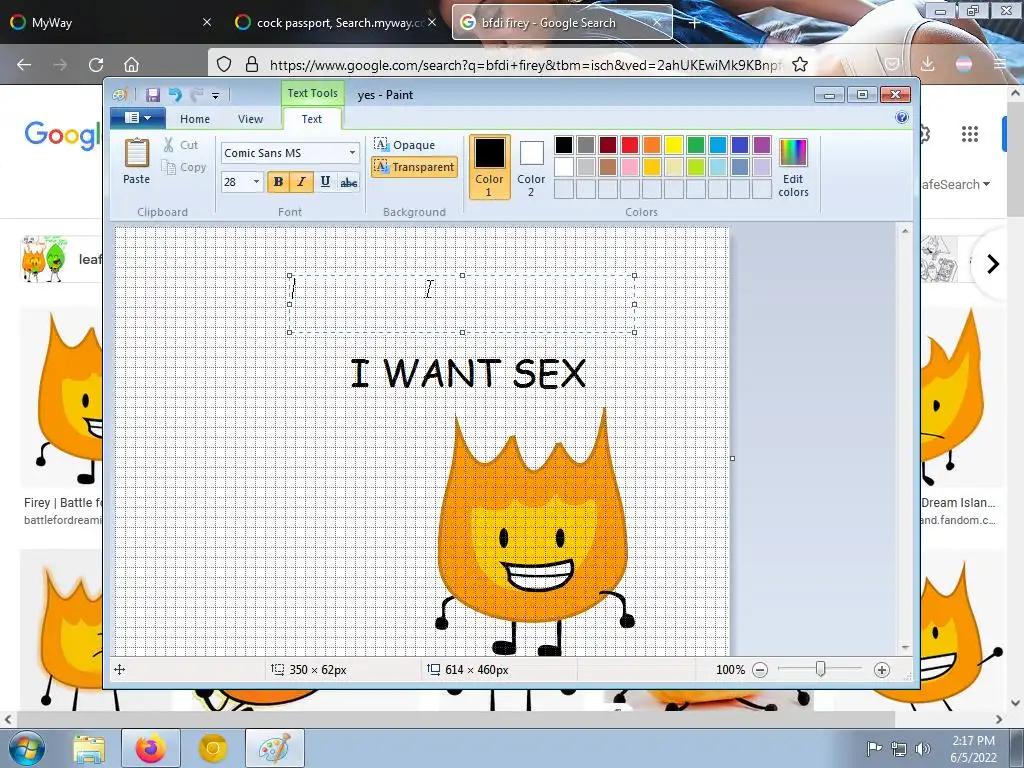This screenshot has width=1024, height=768.
Task: Click Firefox home icon
Action: tap(131, 65)
